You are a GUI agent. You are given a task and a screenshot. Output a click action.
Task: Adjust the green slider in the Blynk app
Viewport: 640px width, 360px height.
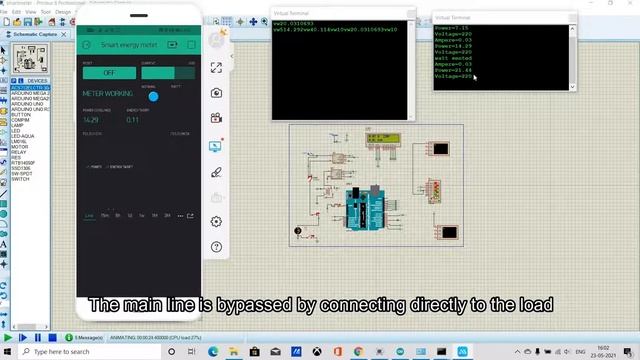click(x=168, y=73)
